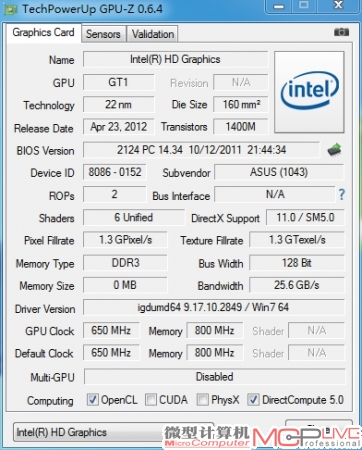Click the ROPs field showing 2

click(x=115, y=194)
